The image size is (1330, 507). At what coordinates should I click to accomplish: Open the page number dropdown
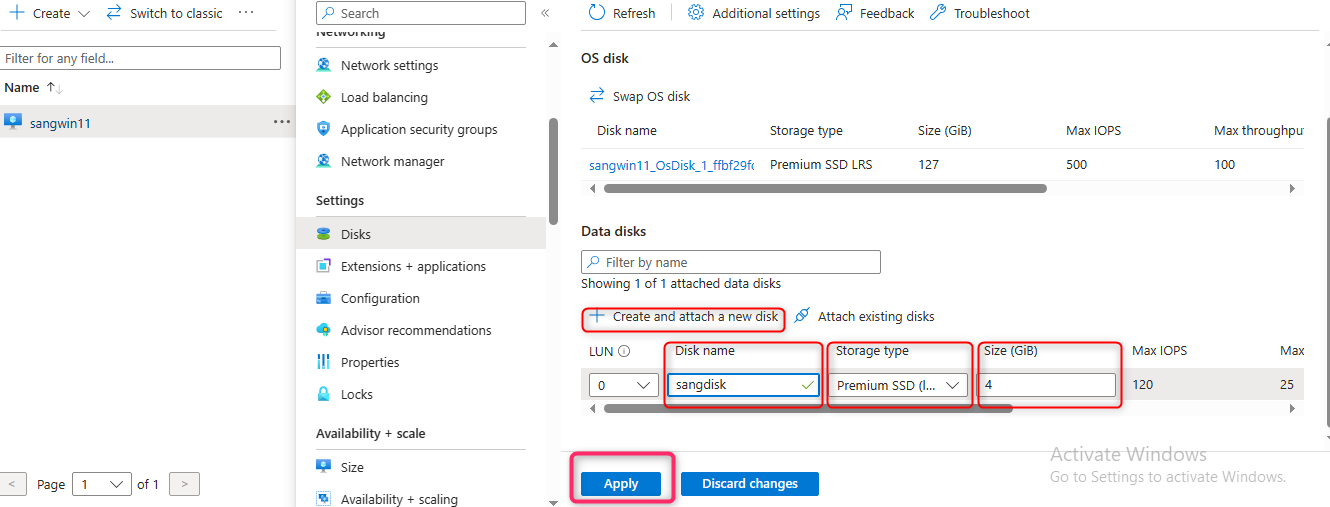coord(105,484)
